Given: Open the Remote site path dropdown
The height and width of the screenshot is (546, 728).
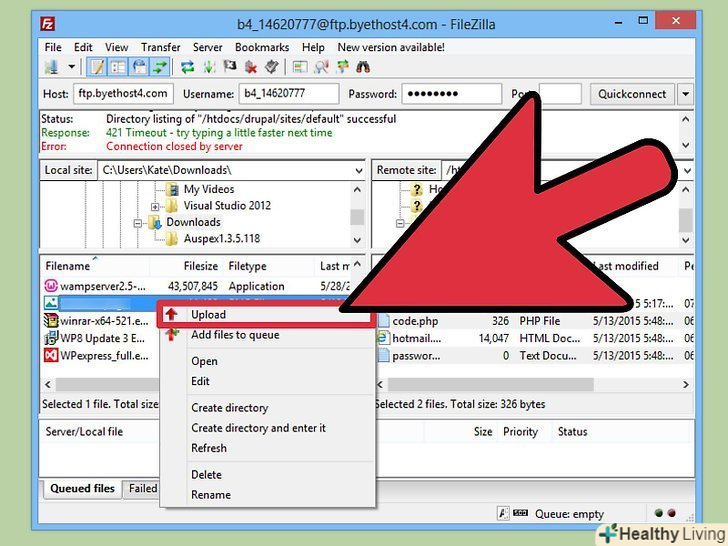Looking at the screenshot, I should pos(687,170).
